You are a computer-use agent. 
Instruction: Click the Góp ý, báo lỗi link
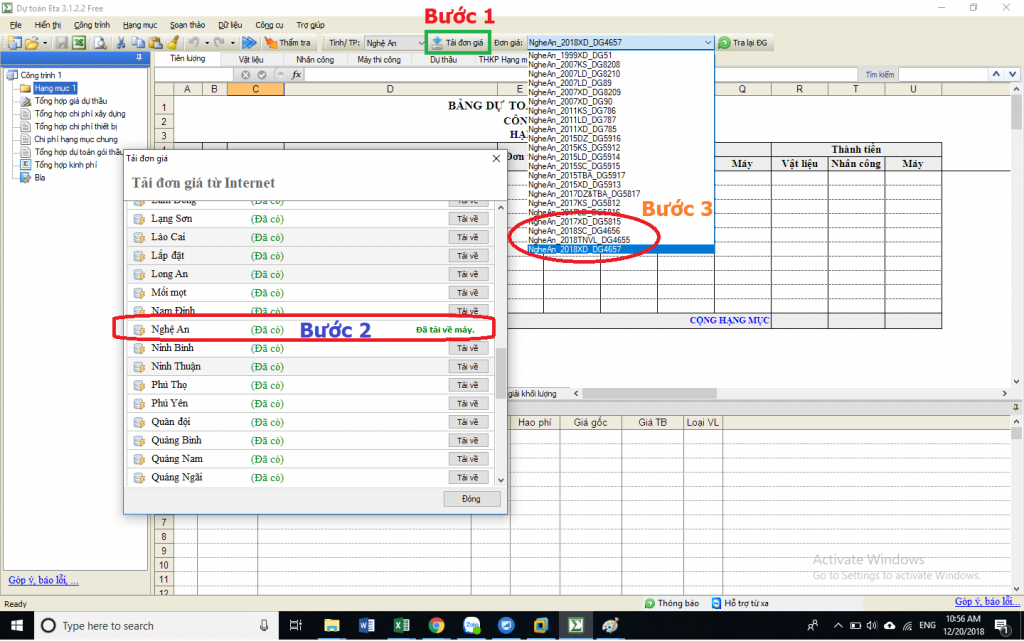[x=43, y=580]
